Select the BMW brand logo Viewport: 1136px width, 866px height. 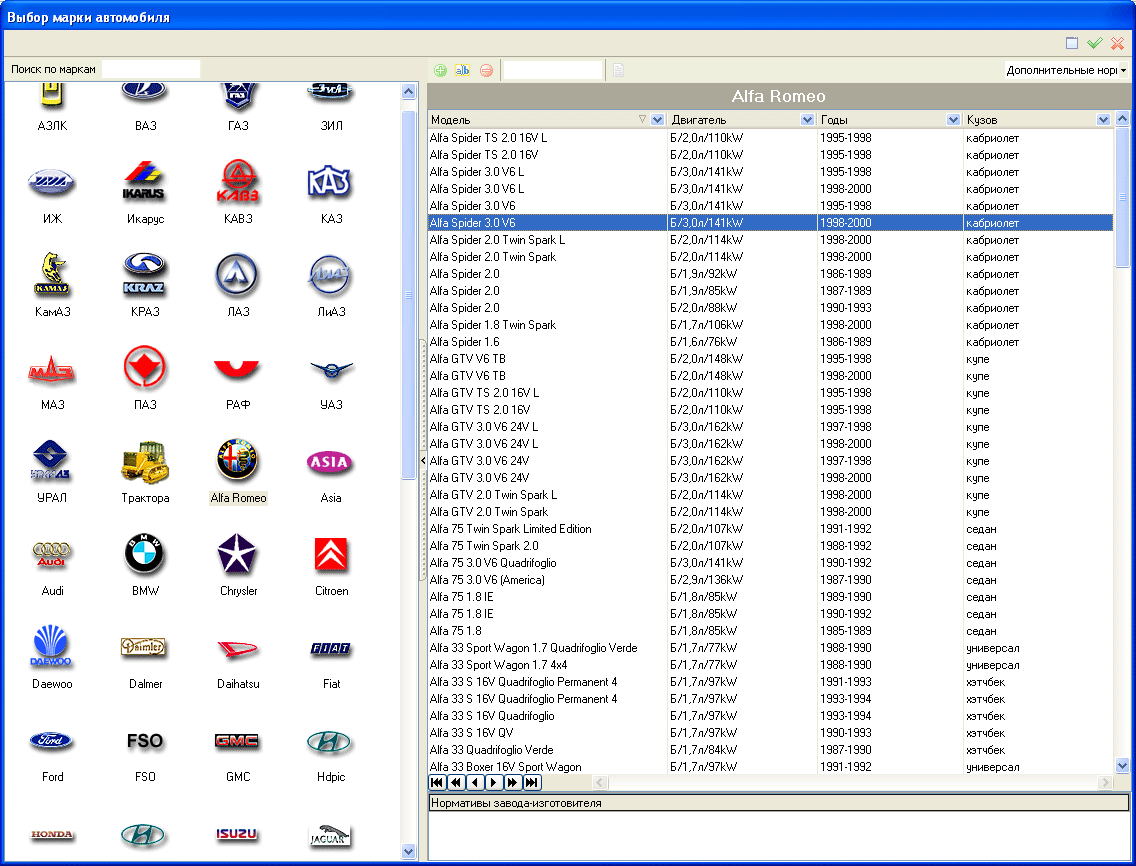pyautogui.click(x=145, y=554)
